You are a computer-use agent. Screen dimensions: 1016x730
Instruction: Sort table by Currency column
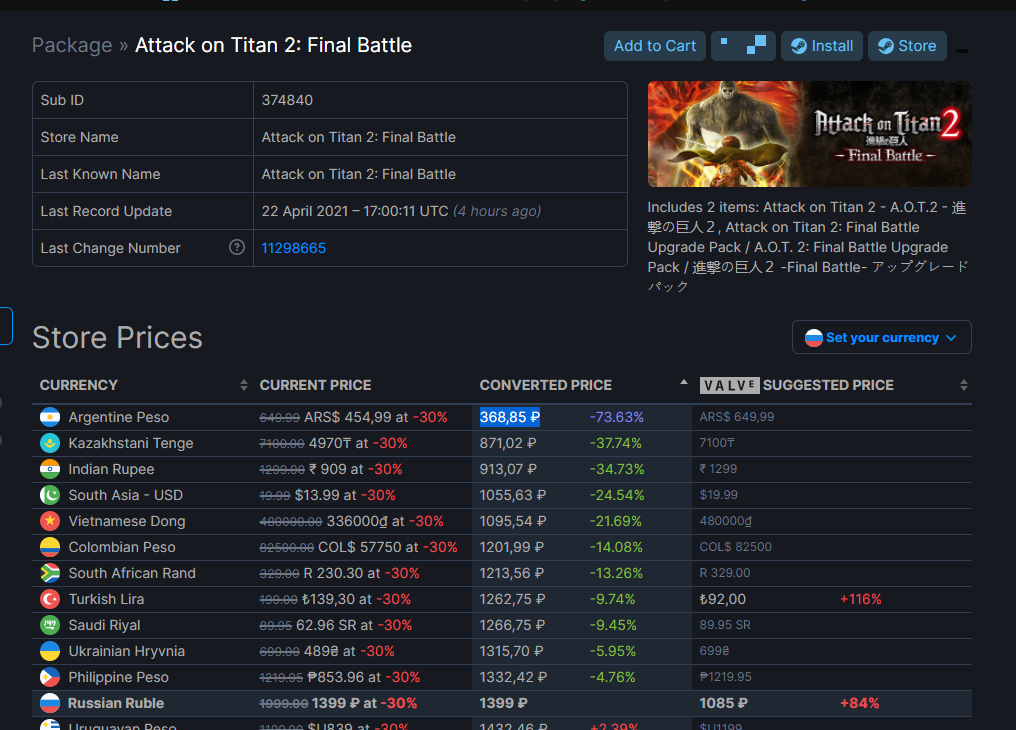pos(143,385)
